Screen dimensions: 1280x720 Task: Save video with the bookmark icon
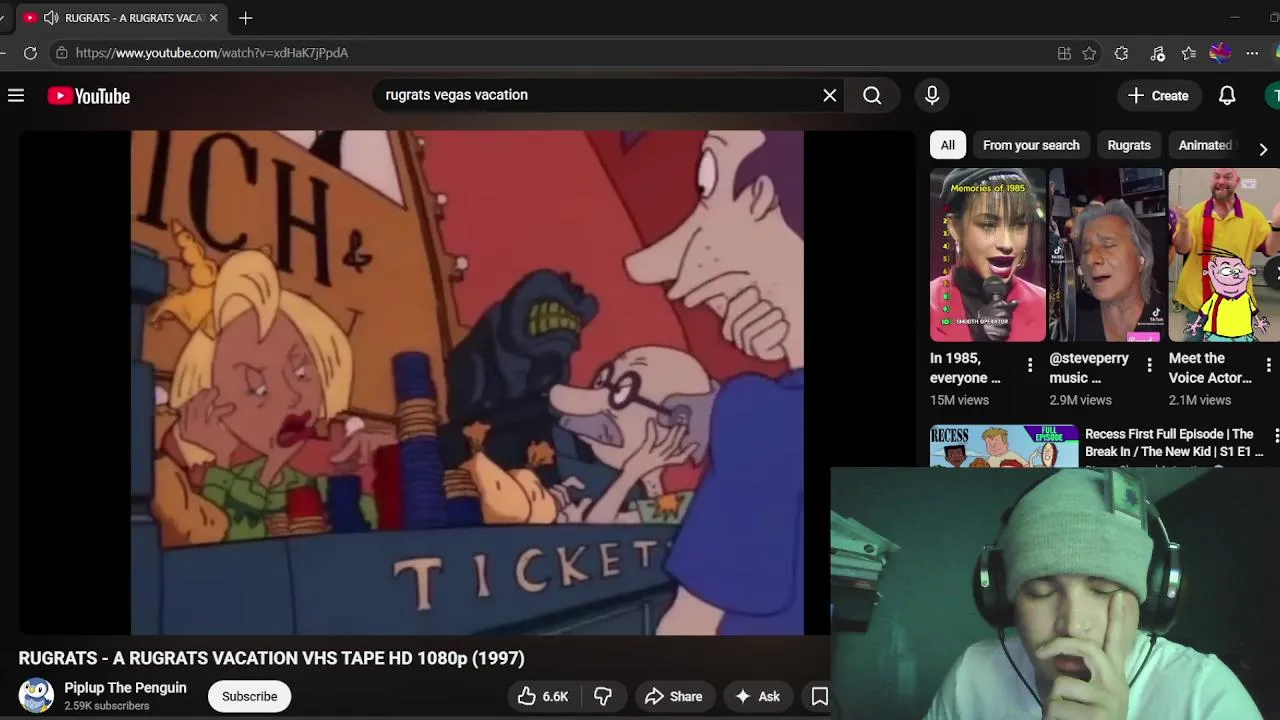(x=820, y=697)
